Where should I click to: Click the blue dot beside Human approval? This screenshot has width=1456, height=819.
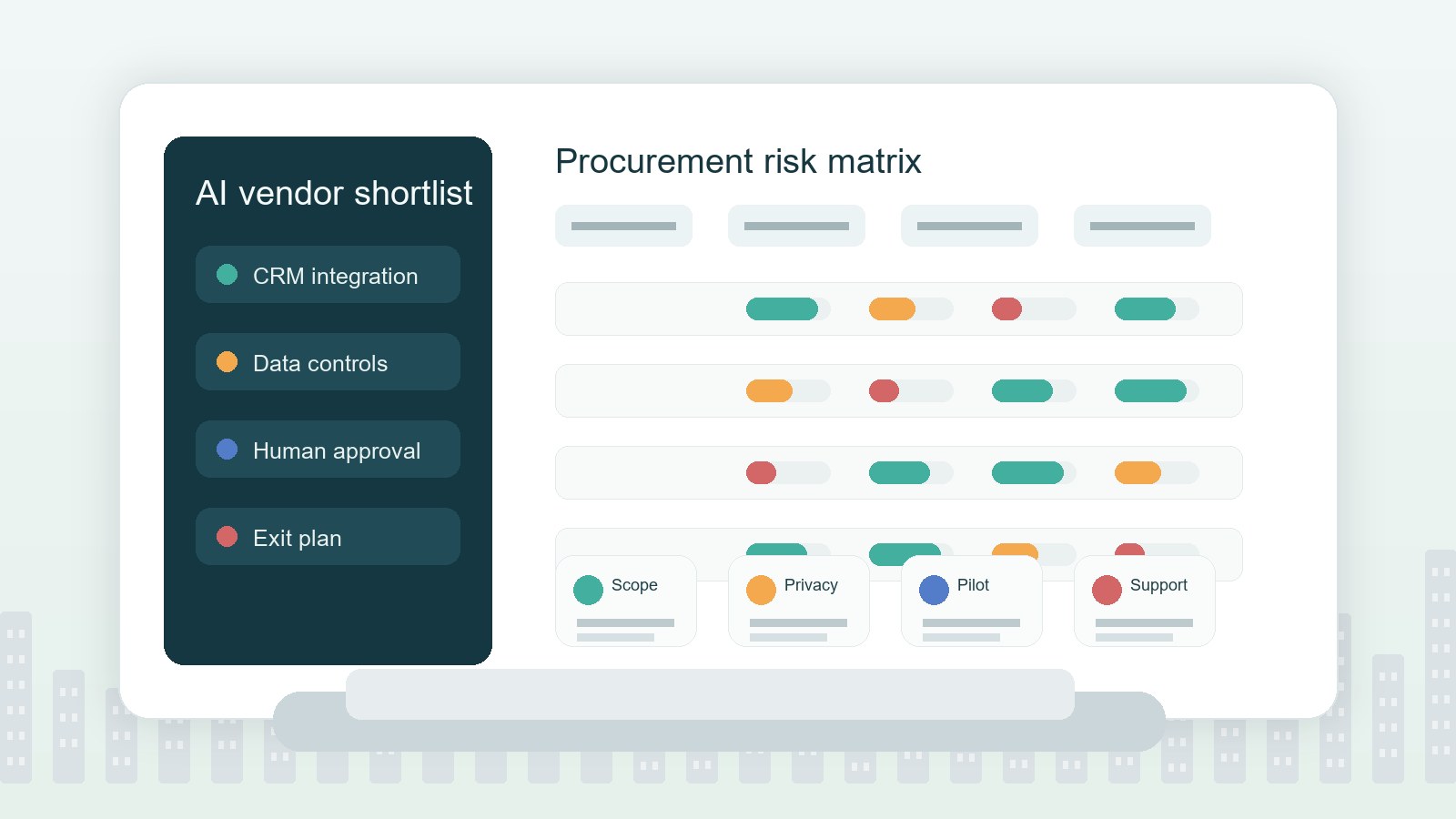coord(227,450)
